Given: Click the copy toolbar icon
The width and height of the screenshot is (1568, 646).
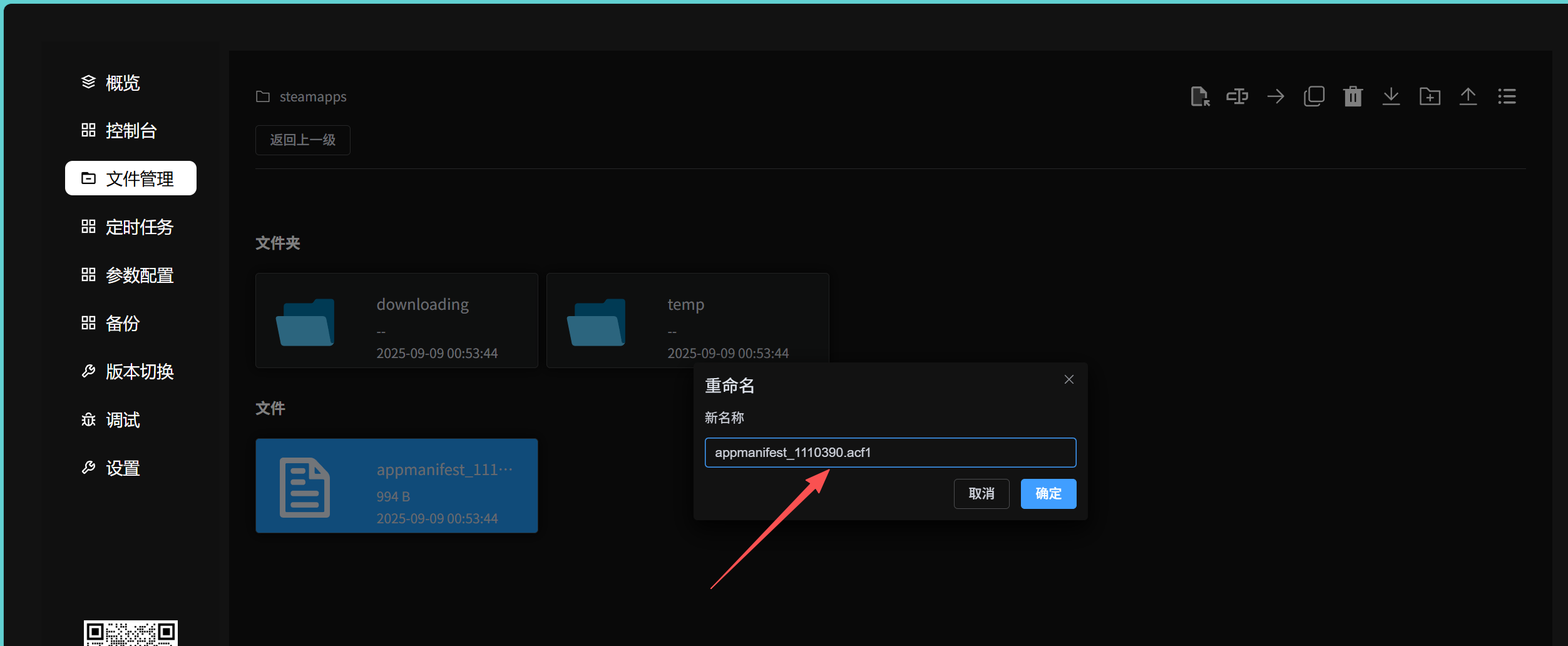Looking at the screenshot, I should tap(1314, 96).
